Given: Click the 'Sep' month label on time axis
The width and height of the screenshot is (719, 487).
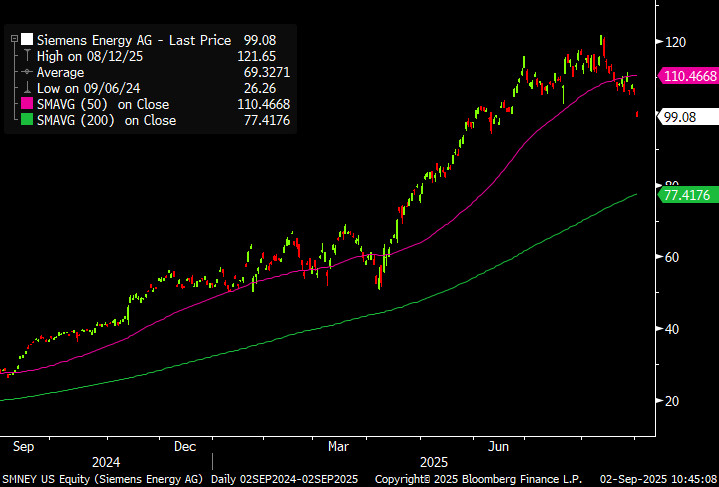Looking at the screenshot, I should 23,447.
